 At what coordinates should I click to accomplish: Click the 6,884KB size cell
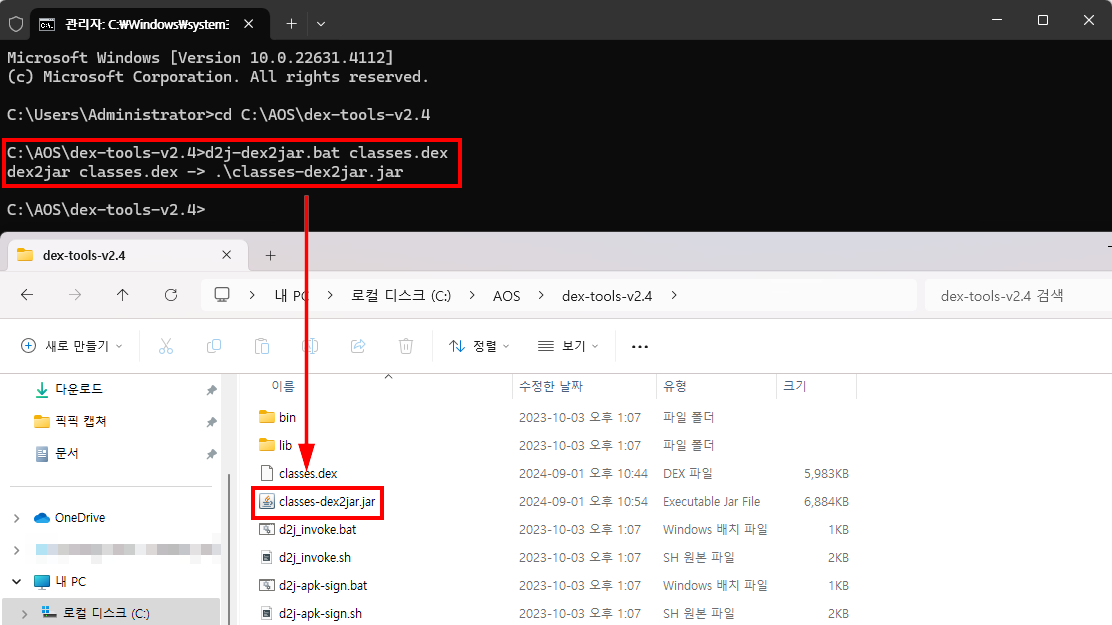click(826, 502)
